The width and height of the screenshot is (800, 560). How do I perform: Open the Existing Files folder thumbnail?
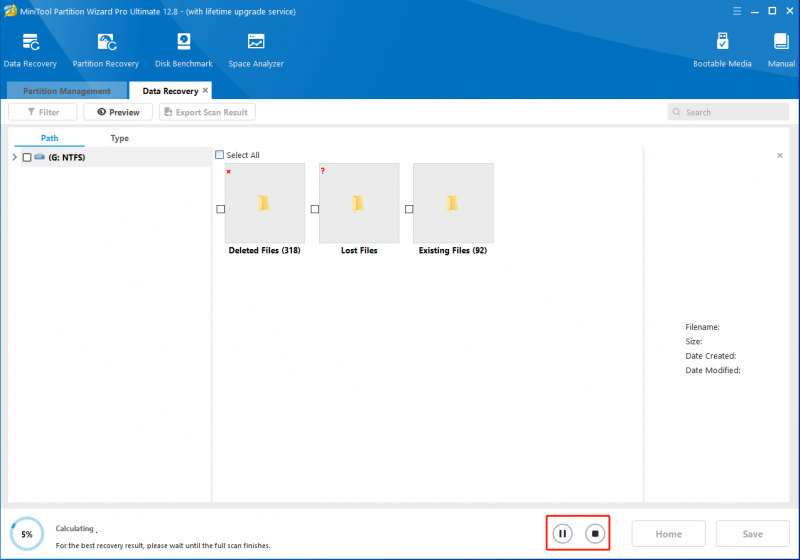(x=453, y=203)
